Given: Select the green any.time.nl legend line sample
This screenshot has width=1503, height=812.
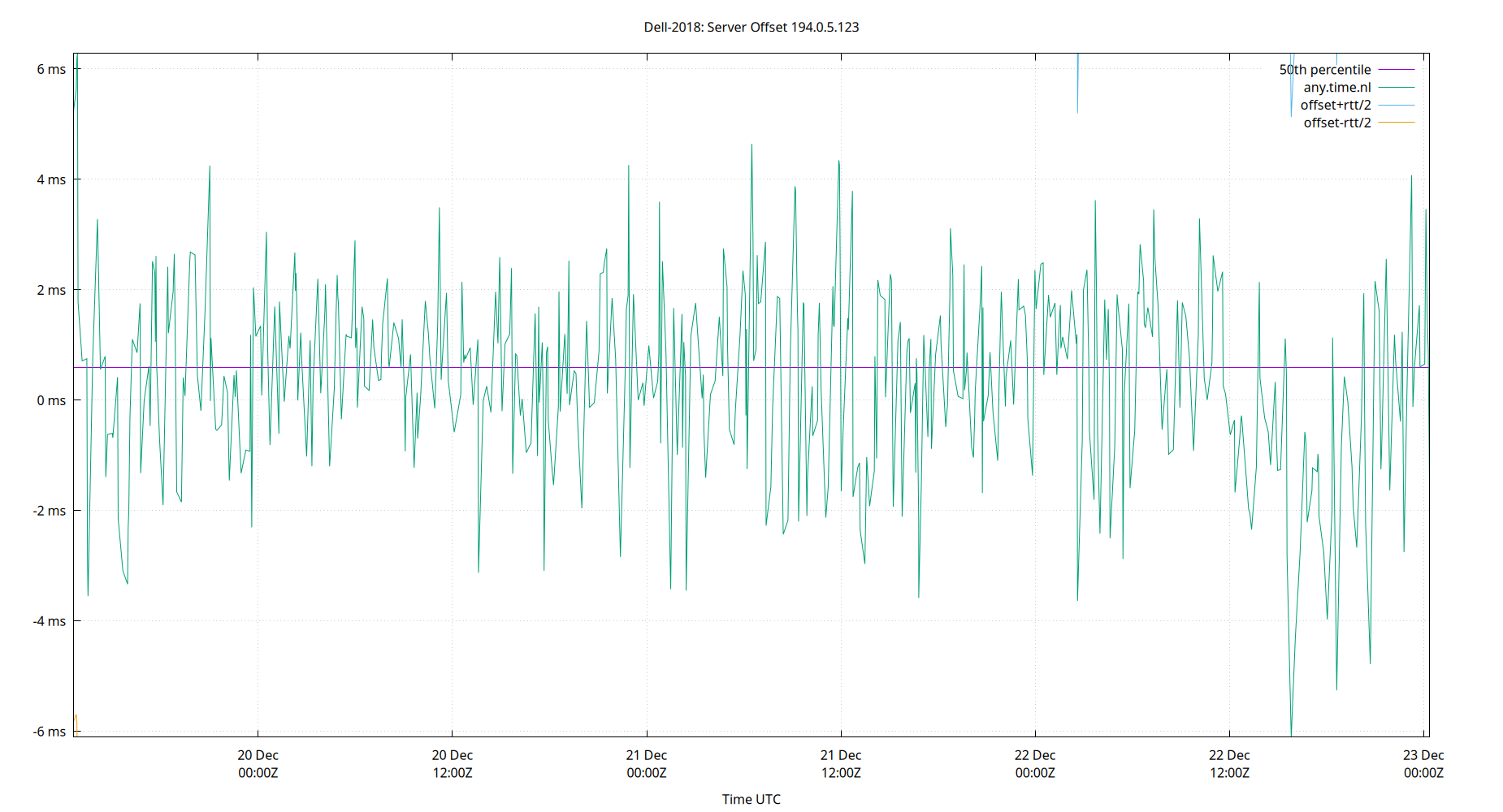Looking at the screenshot, I should 1396,87.
